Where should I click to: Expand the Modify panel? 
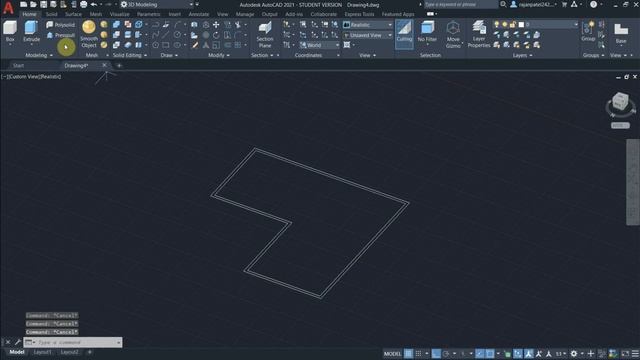tap(218, 55)
